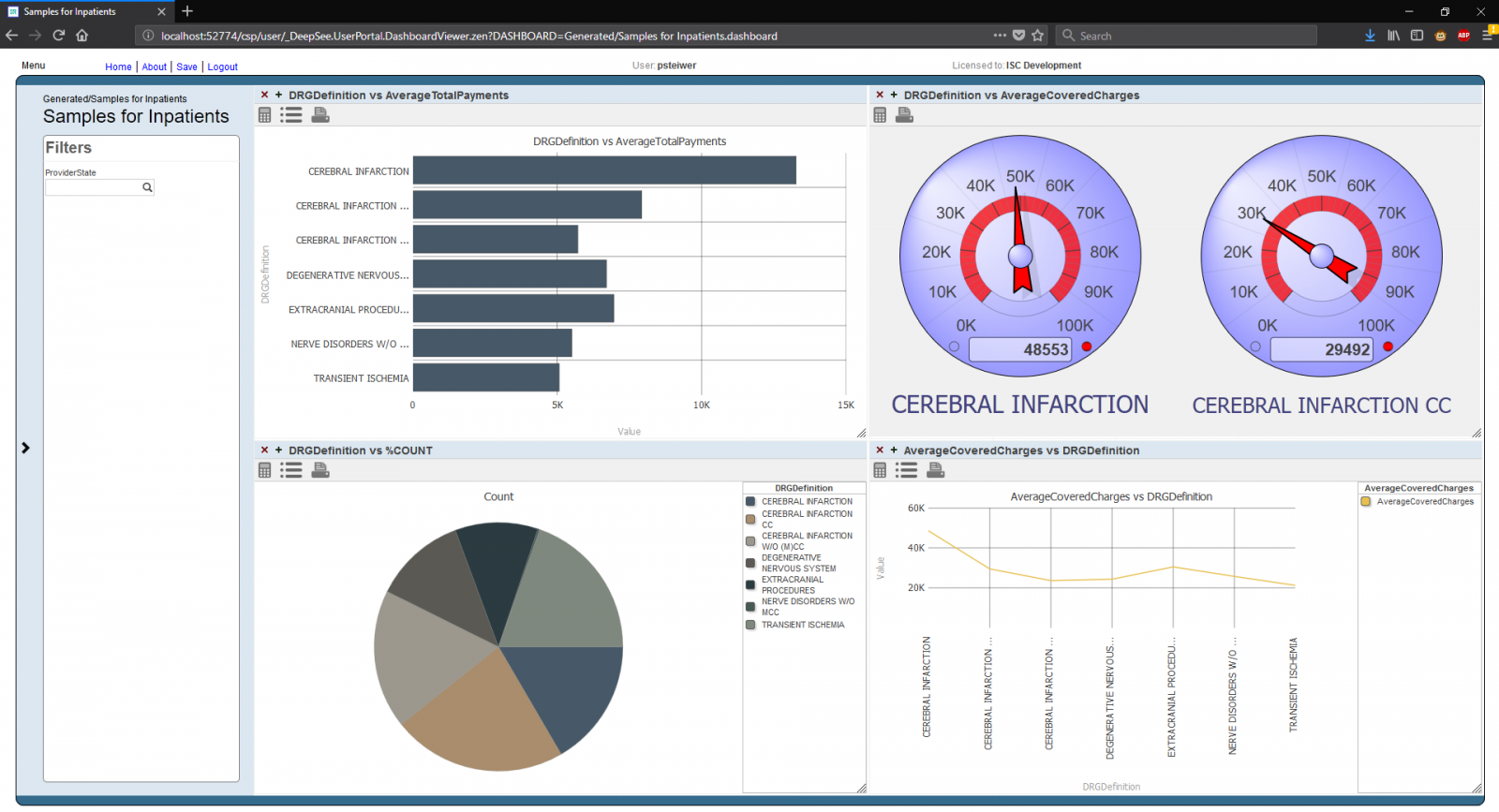
Task: Open ProviderState filter search dropdown
Action: point(147,187)
